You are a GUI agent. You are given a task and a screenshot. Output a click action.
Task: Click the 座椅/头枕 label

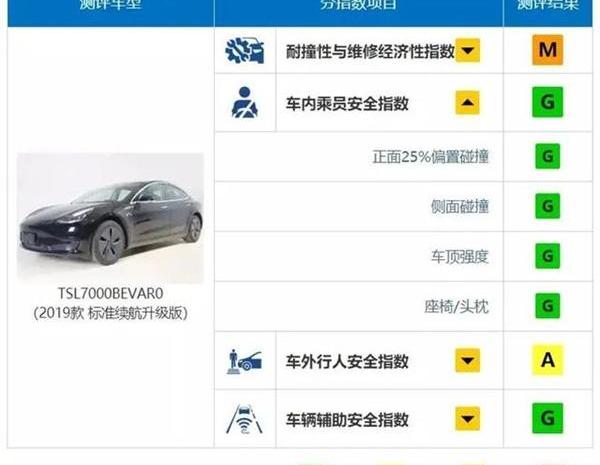pyautogui.click(x=457, y=307)
